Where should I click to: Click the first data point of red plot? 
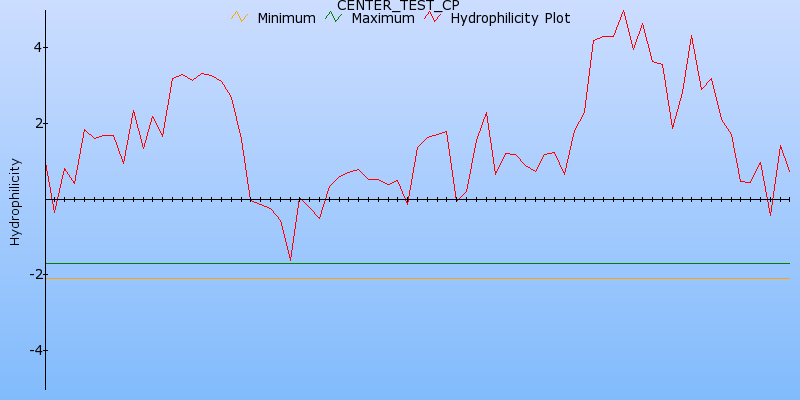pos(45,165)
